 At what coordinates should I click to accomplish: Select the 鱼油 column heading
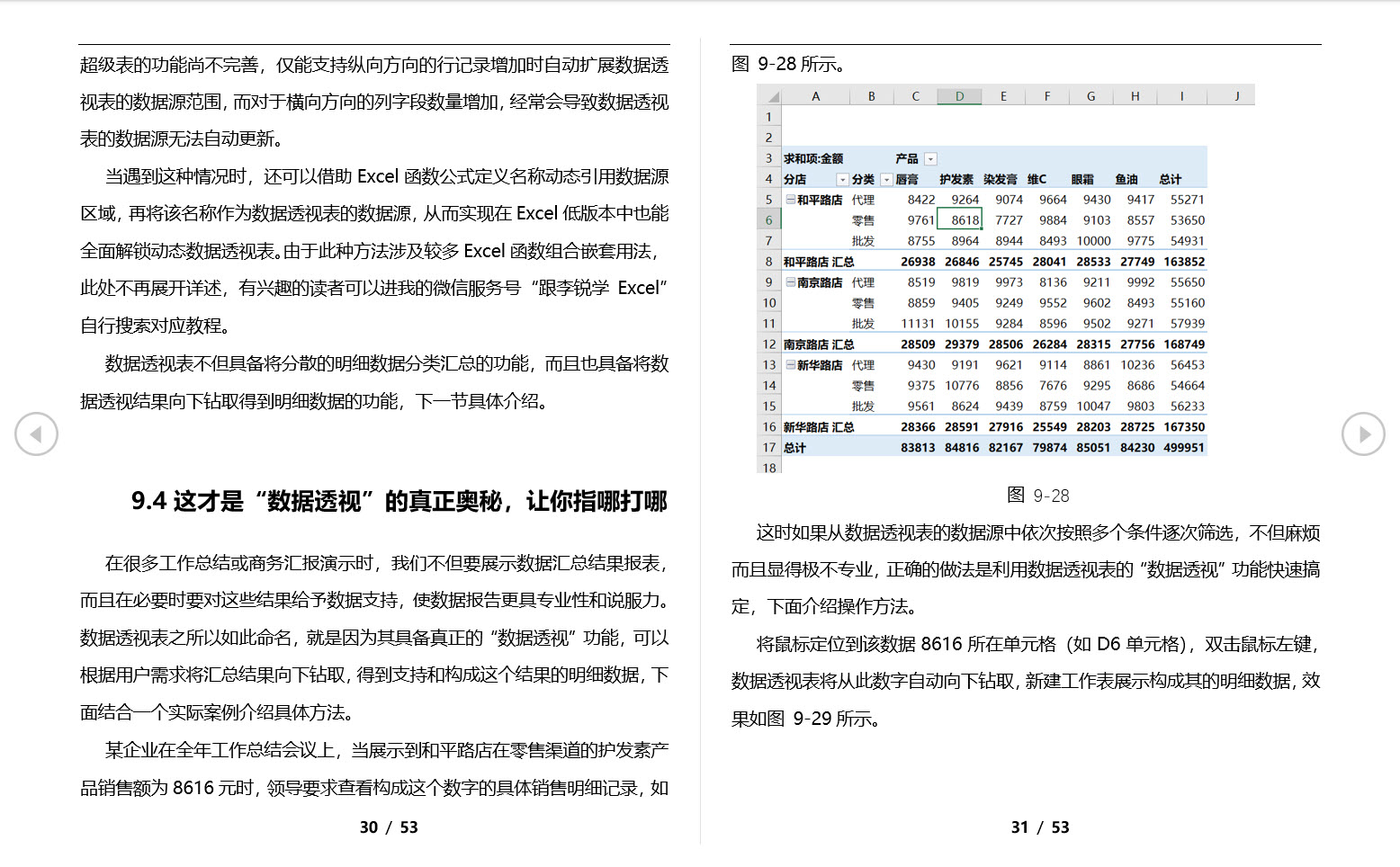(1126, 180)
